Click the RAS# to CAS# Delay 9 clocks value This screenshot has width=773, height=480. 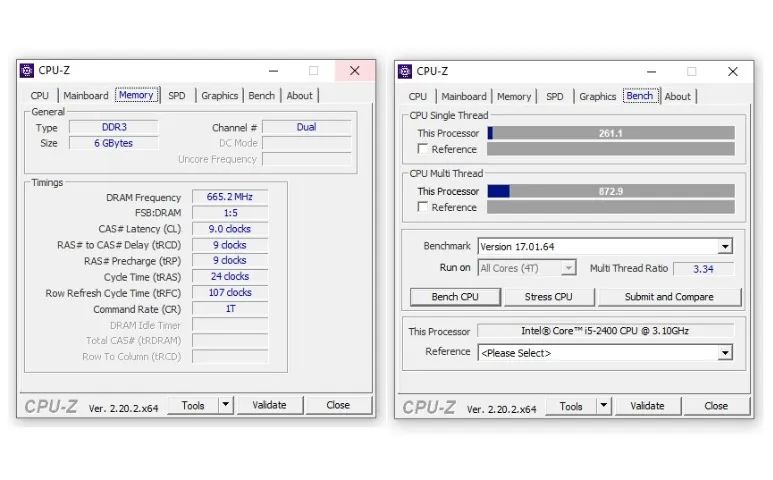coord(230,245)
